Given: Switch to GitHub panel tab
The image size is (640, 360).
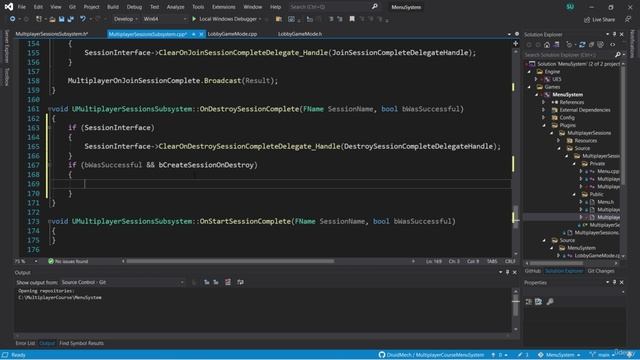Looking at the screenshot, I should click(x=533, y=271).
